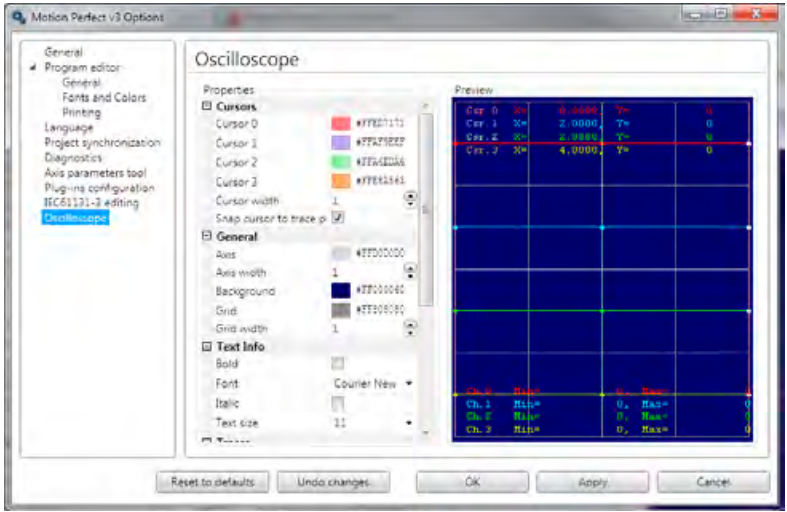Click Undo changes button
The width and height of the screenshot is (787, 512).
point(333,482)
